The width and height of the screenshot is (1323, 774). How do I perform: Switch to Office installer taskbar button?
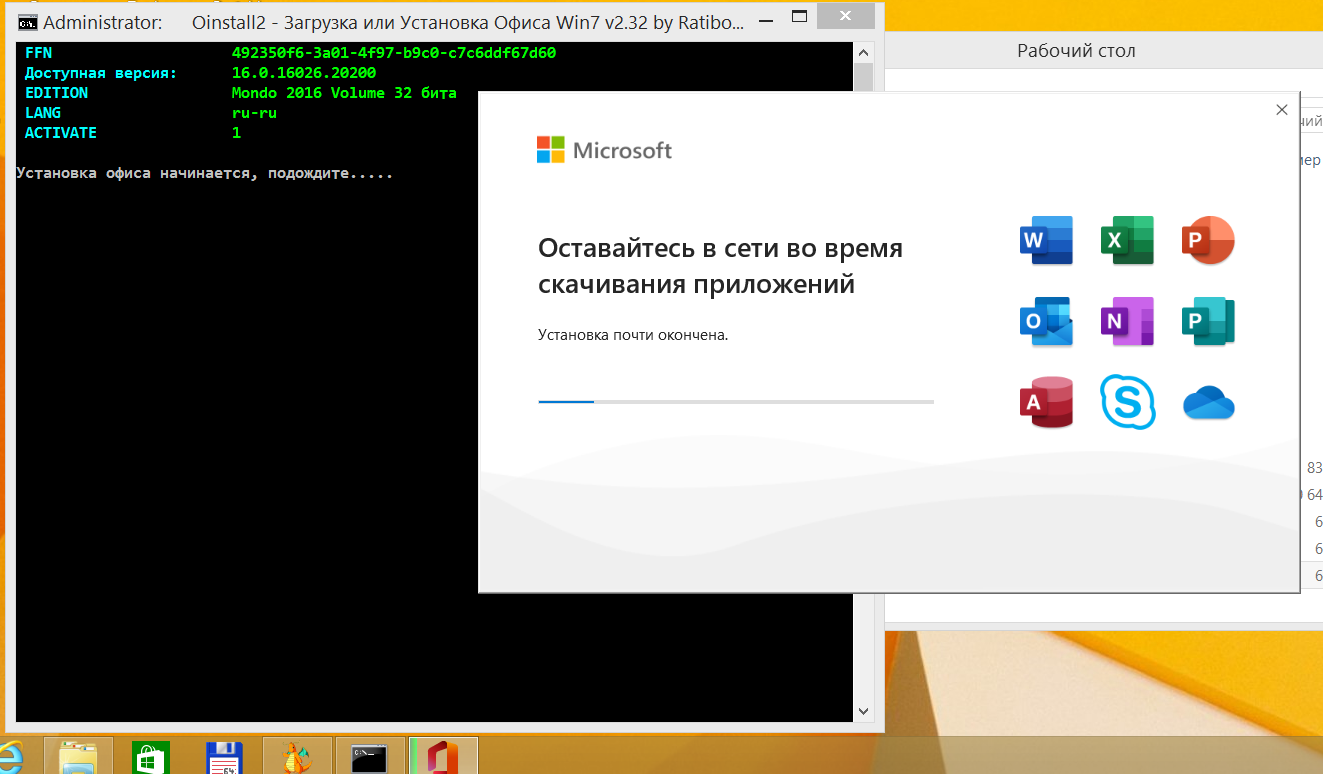click(444, 757)
